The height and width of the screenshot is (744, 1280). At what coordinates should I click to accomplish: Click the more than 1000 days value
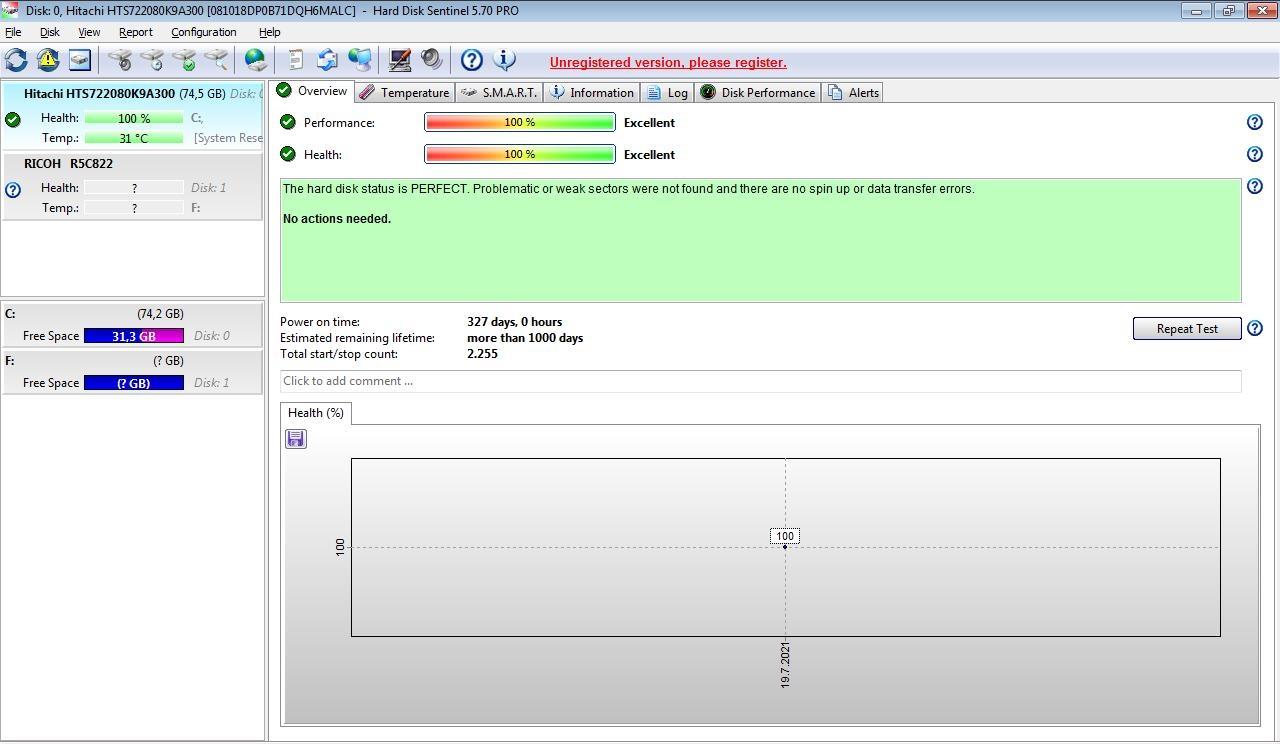click(x=525, y=338)
